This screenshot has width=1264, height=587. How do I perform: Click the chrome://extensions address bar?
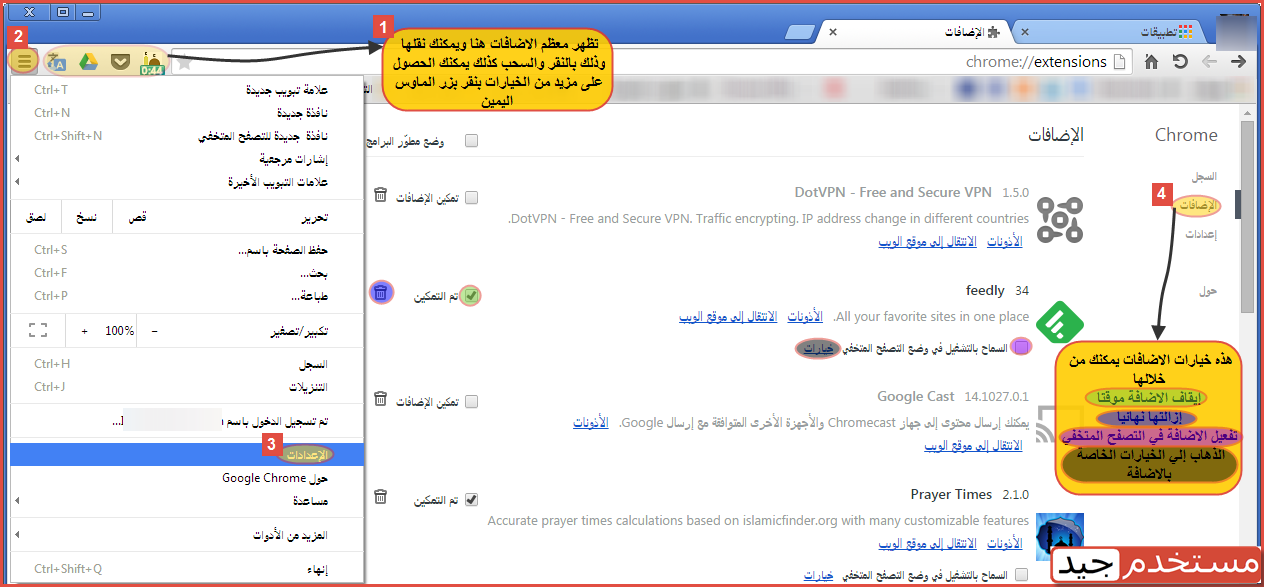coord(650,62)
